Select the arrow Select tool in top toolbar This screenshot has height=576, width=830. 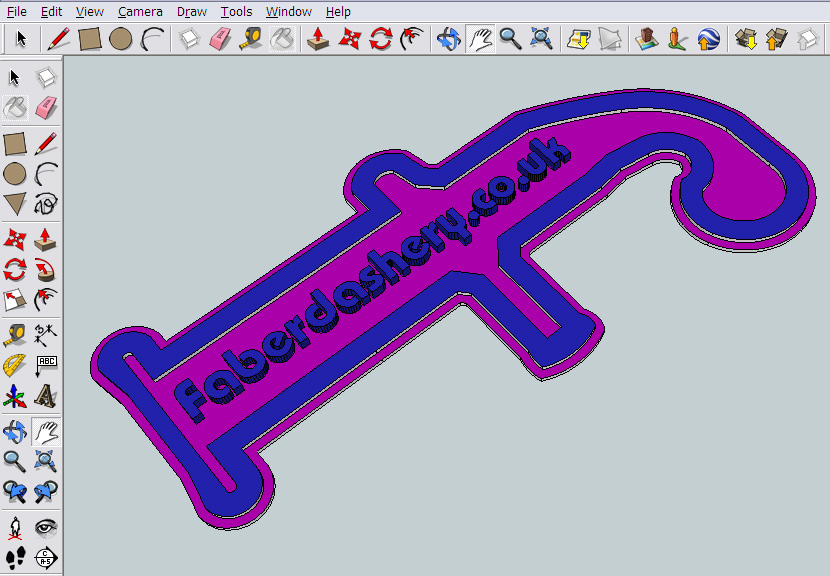click(21, 39)
